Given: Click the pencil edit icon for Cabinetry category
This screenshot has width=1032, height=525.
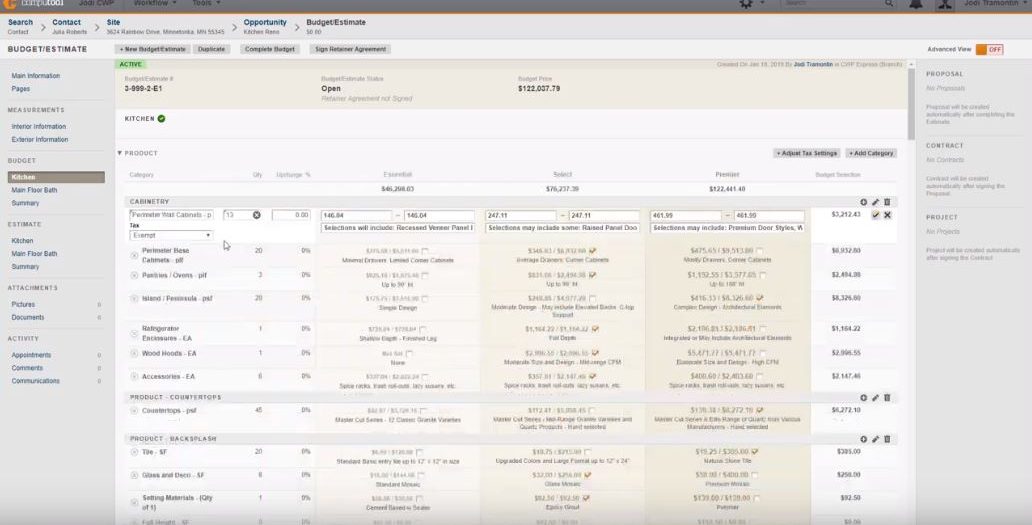Looking at the screenshot, I should coord(875,202).
